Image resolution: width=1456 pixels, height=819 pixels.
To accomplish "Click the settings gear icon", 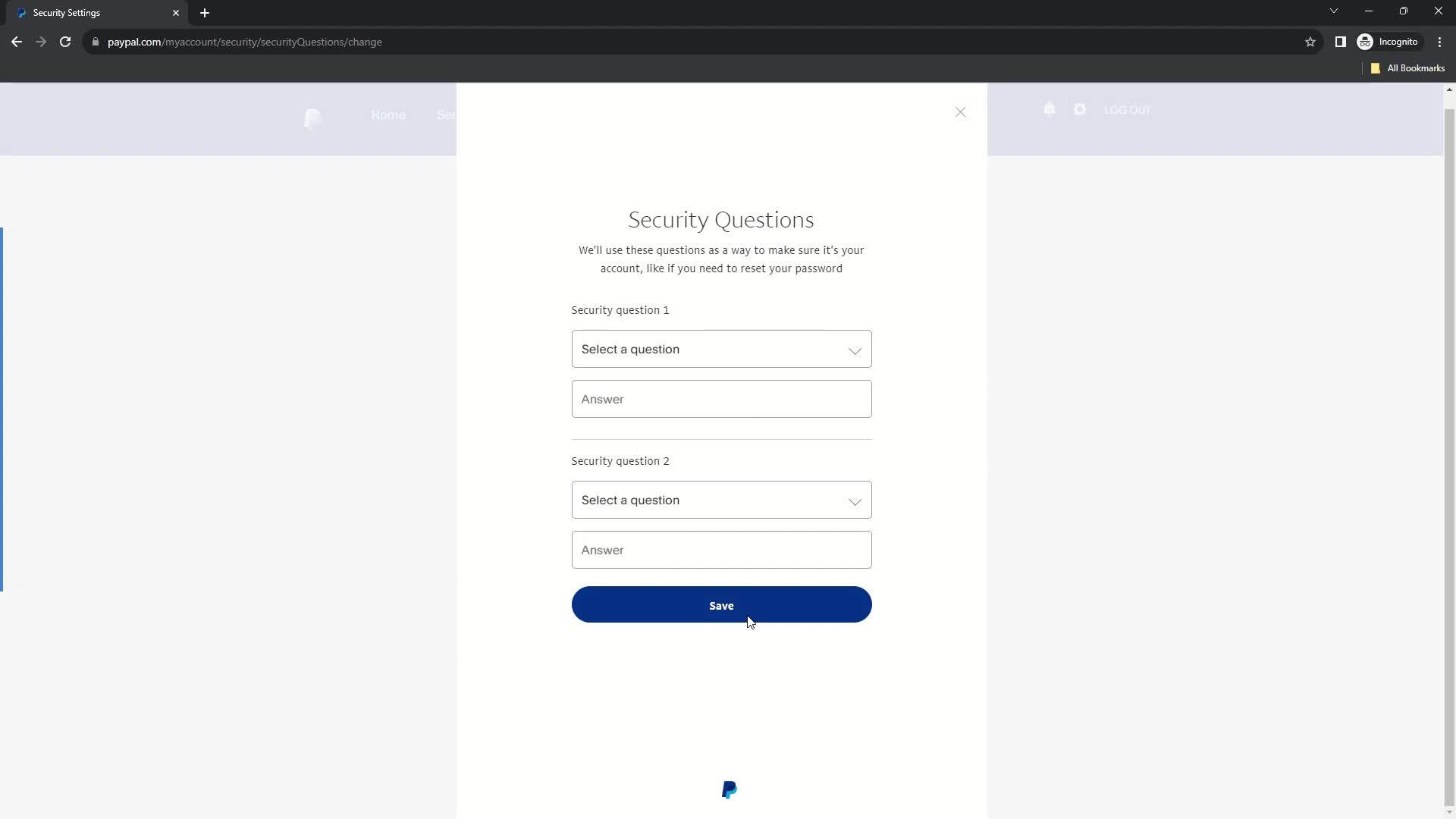I will 1080,109.
